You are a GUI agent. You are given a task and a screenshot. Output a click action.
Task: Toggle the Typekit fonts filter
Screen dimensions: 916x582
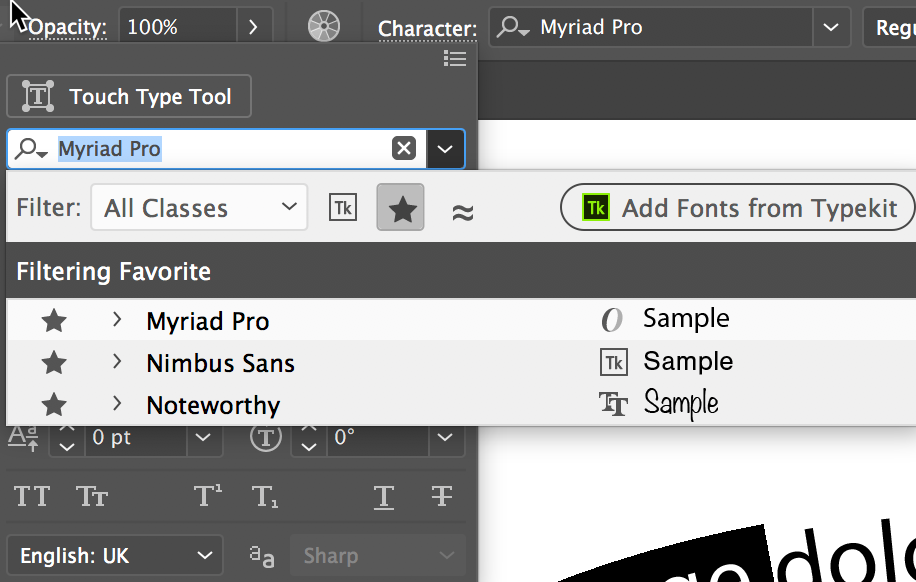(x=343, y=208)
